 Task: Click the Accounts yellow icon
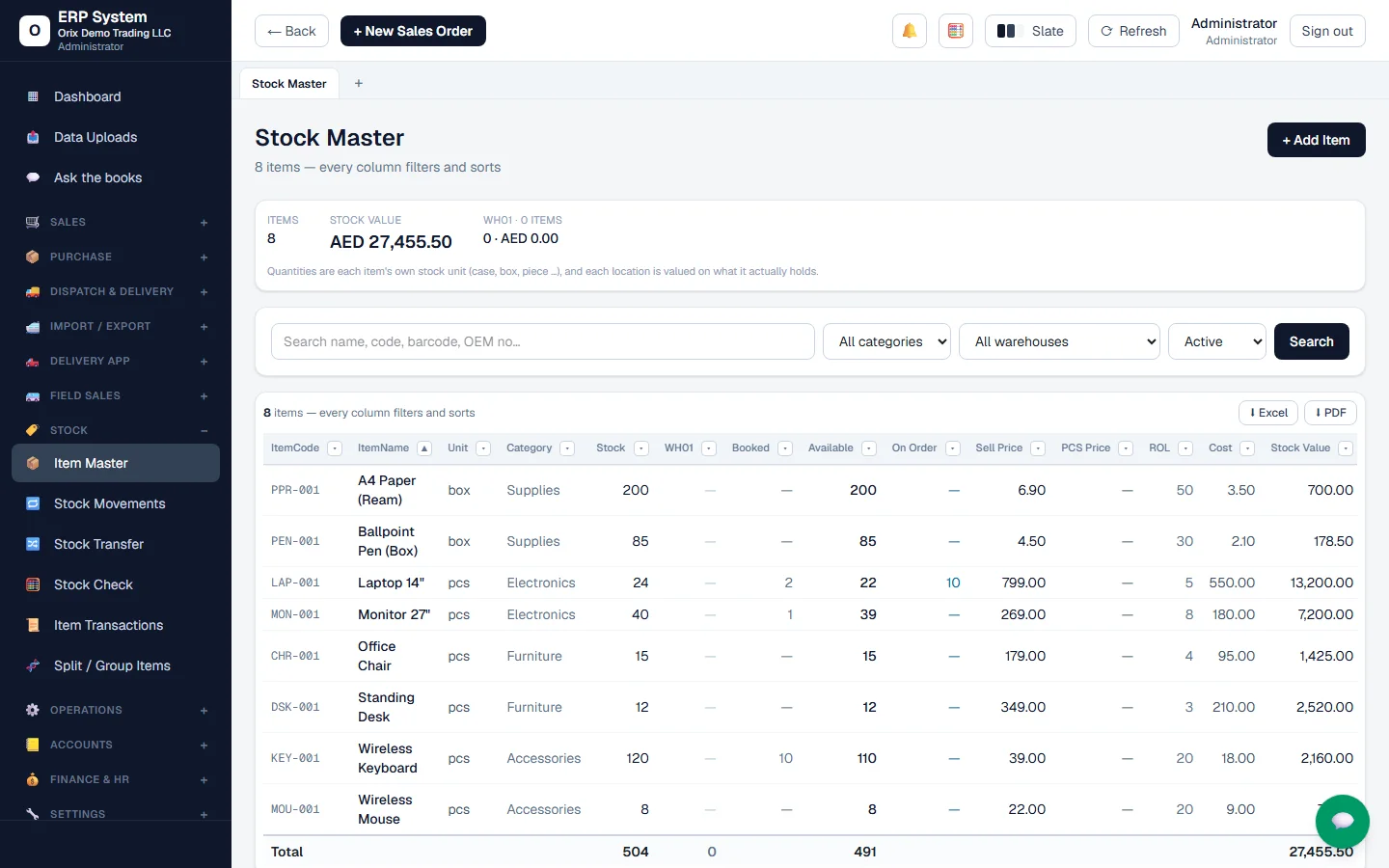click(x=32, y=745)
